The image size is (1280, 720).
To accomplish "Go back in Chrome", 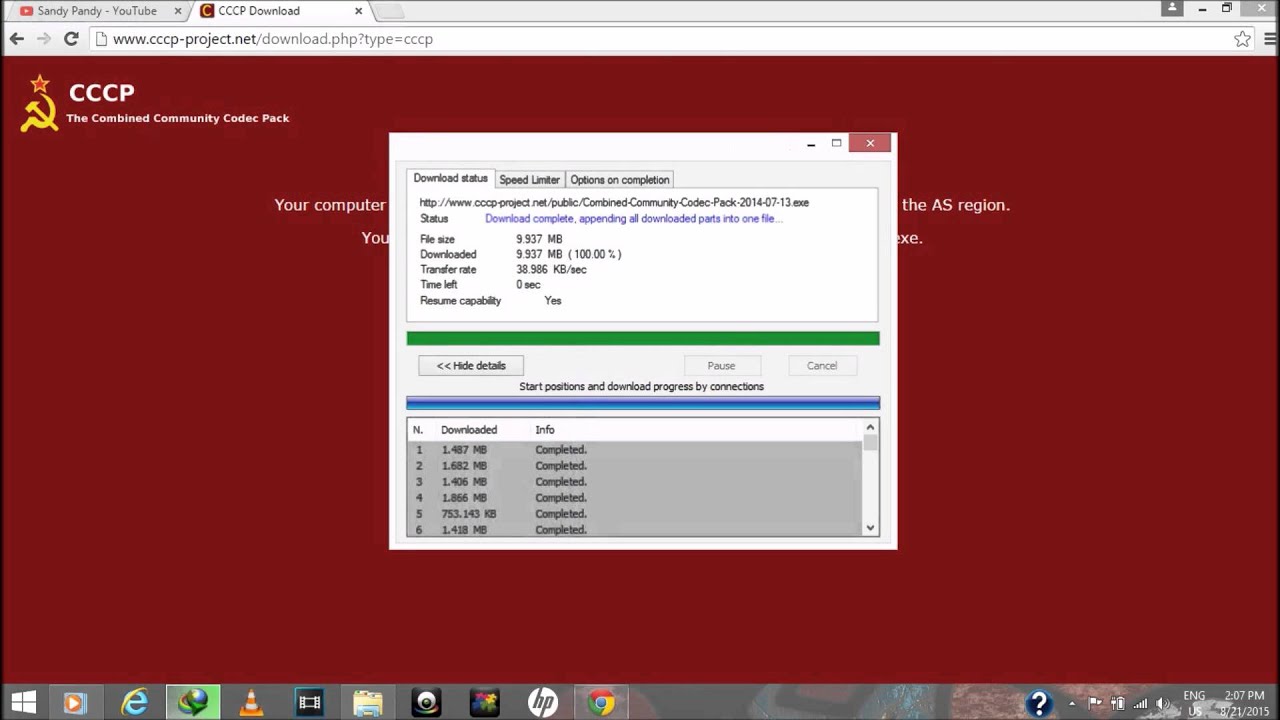I will point(17,39).
